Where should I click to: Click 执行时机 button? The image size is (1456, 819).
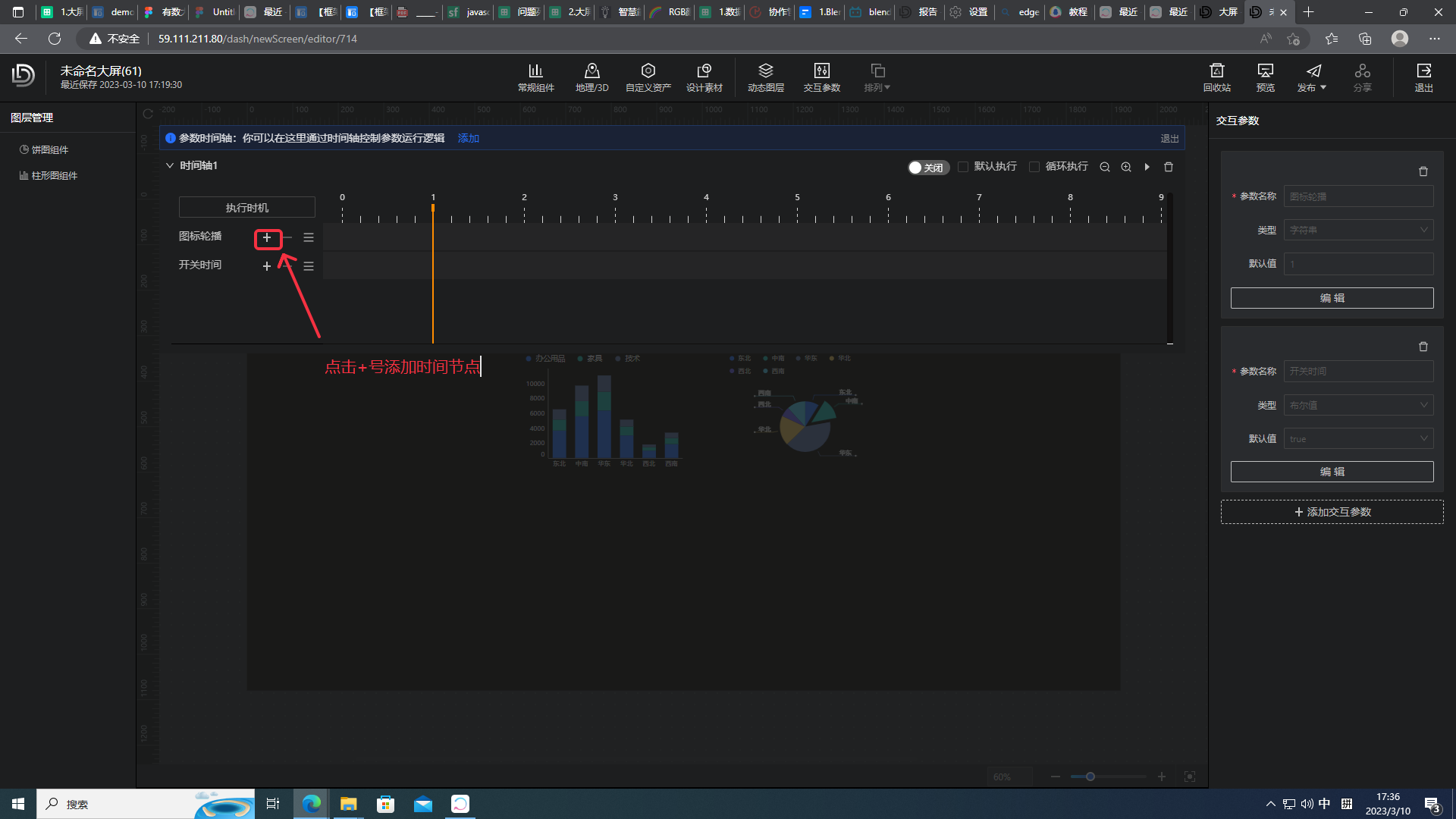click(247, 208)
